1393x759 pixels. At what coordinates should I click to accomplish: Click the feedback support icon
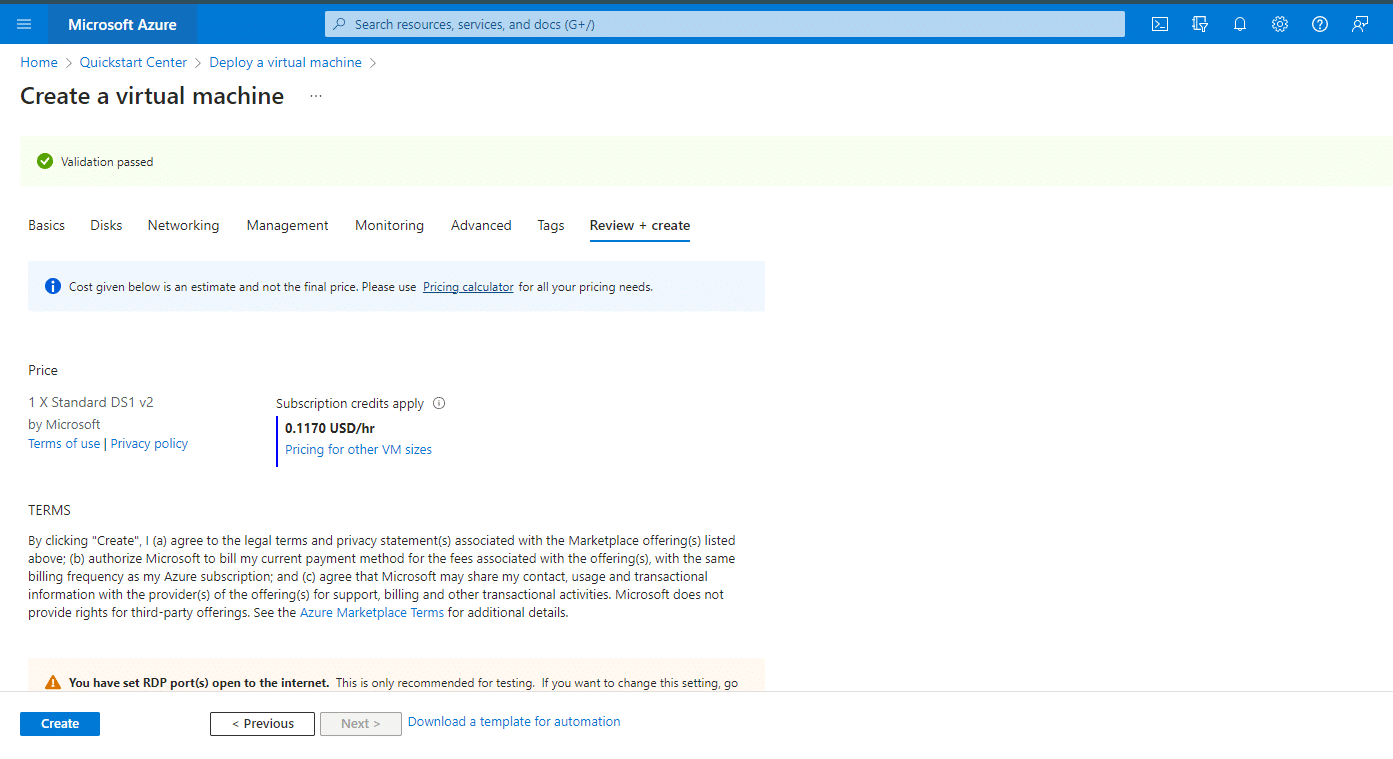pos(1359,23)
